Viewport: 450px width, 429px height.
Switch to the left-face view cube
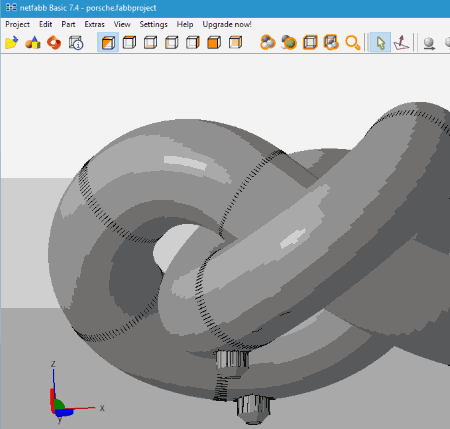coord(172,42)
